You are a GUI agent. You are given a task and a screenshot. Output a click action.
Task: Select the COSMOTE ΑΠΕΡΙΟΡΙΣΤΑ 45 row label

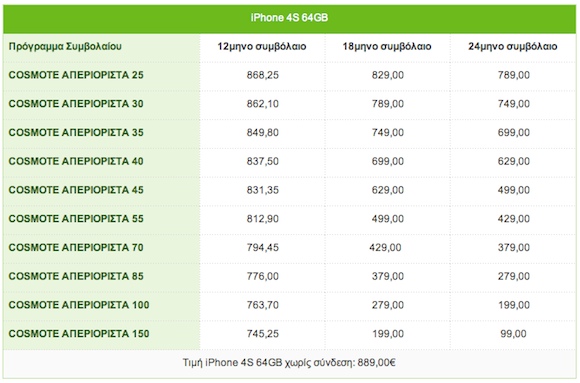pos(76,190)
